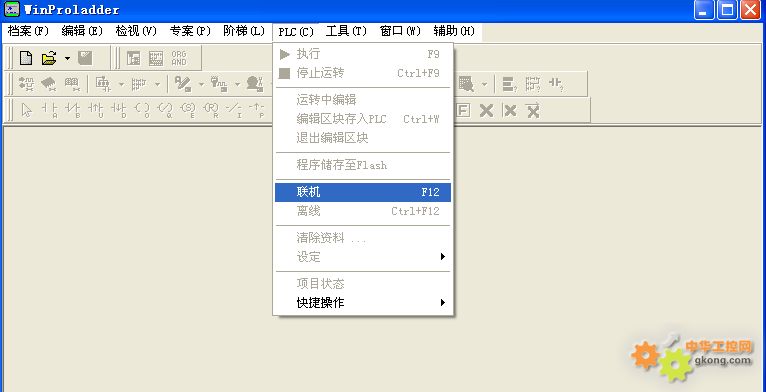The image size is (766, 392).
Task: Click 运转中编辑 menu entry
Action: [362, 100]
